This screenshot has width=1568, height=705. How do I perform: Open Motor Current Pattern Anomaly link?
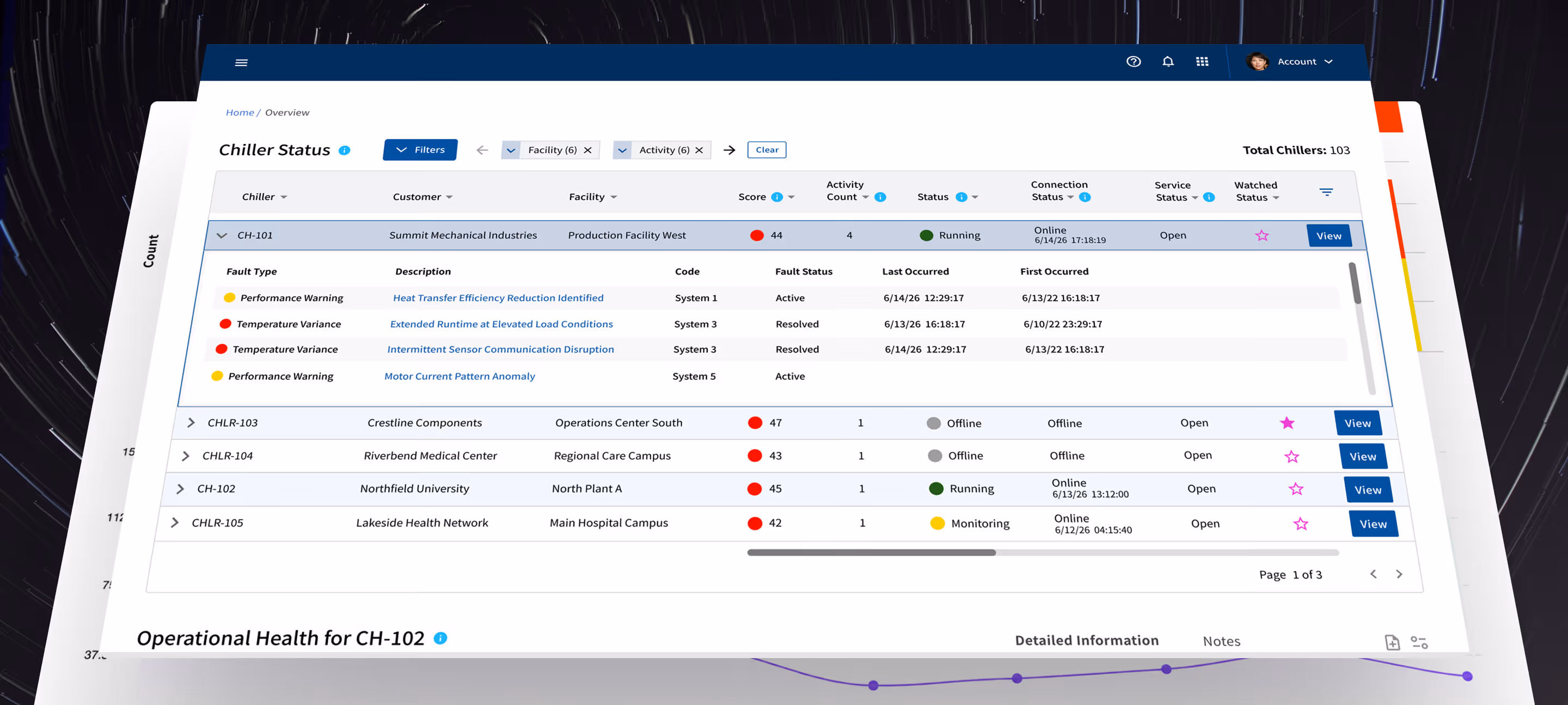point(460,376)
